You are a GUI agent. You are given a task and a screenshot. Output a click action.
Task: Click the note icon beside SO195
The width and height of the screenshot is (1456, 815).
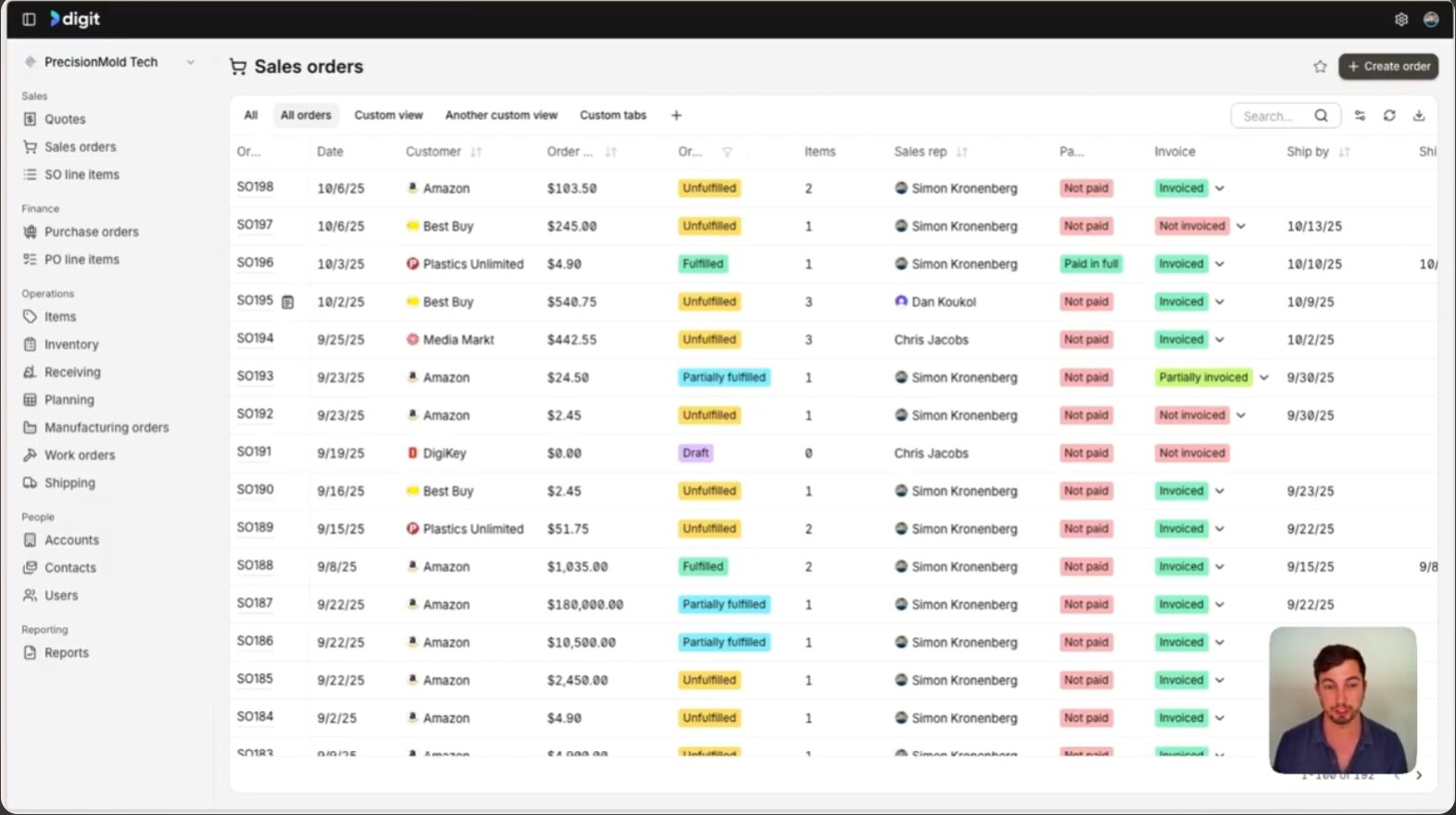click(288, 302)
